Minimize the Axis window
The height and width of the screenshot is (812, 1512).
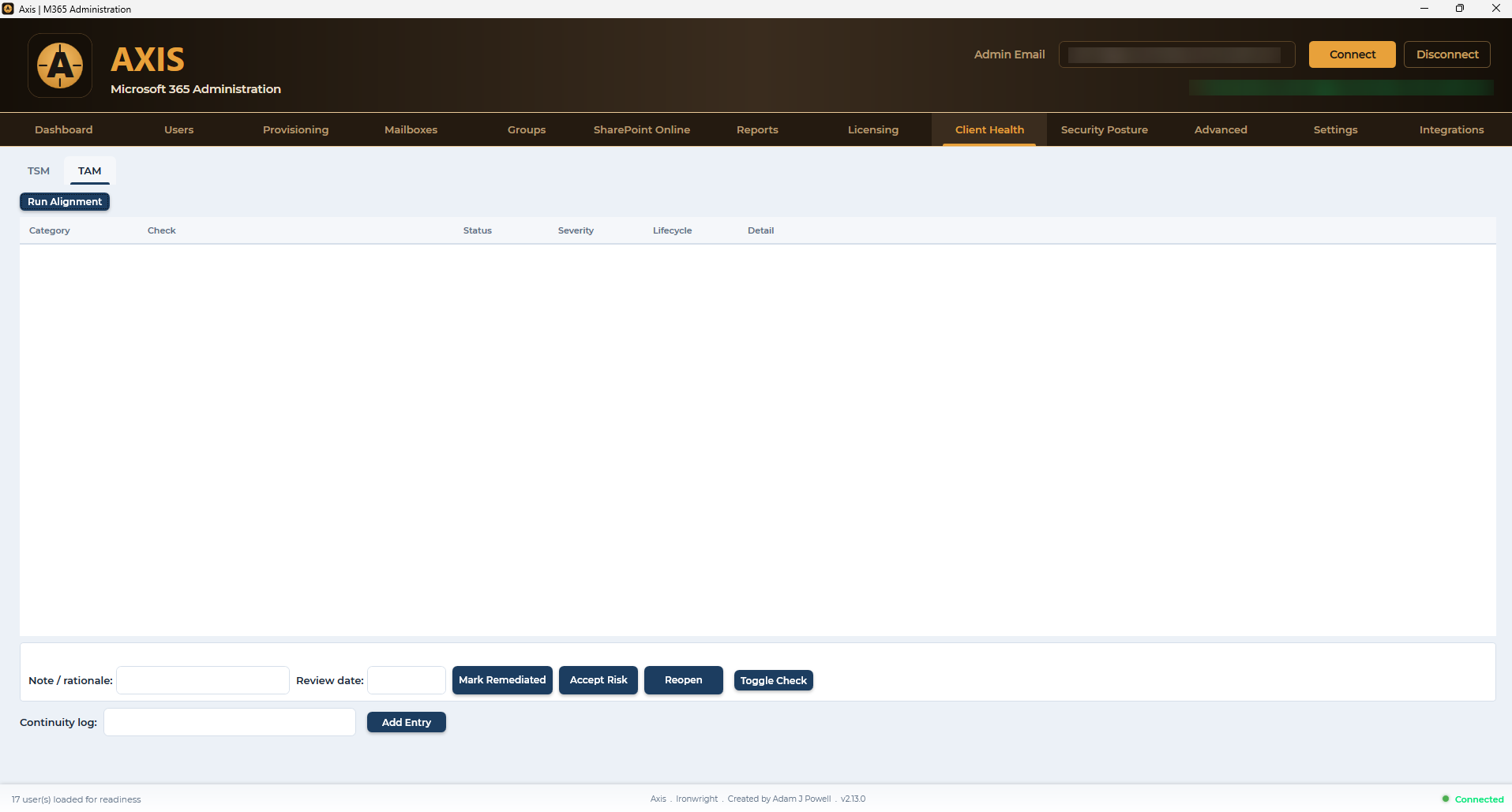[1424, 9]
